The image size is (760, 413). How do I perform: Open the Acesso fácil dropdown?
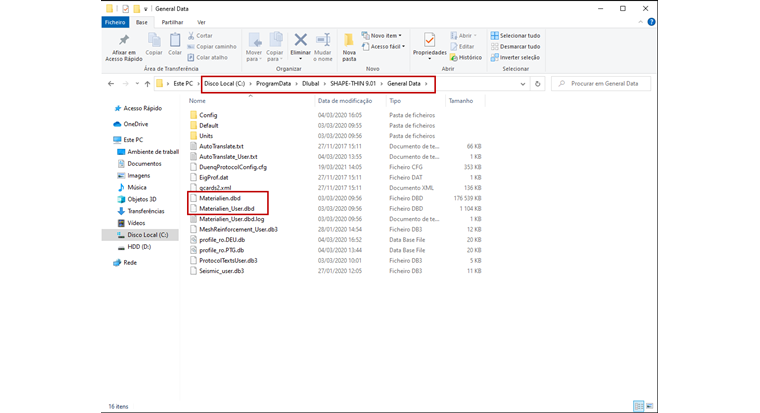click(x=383, y=47)
